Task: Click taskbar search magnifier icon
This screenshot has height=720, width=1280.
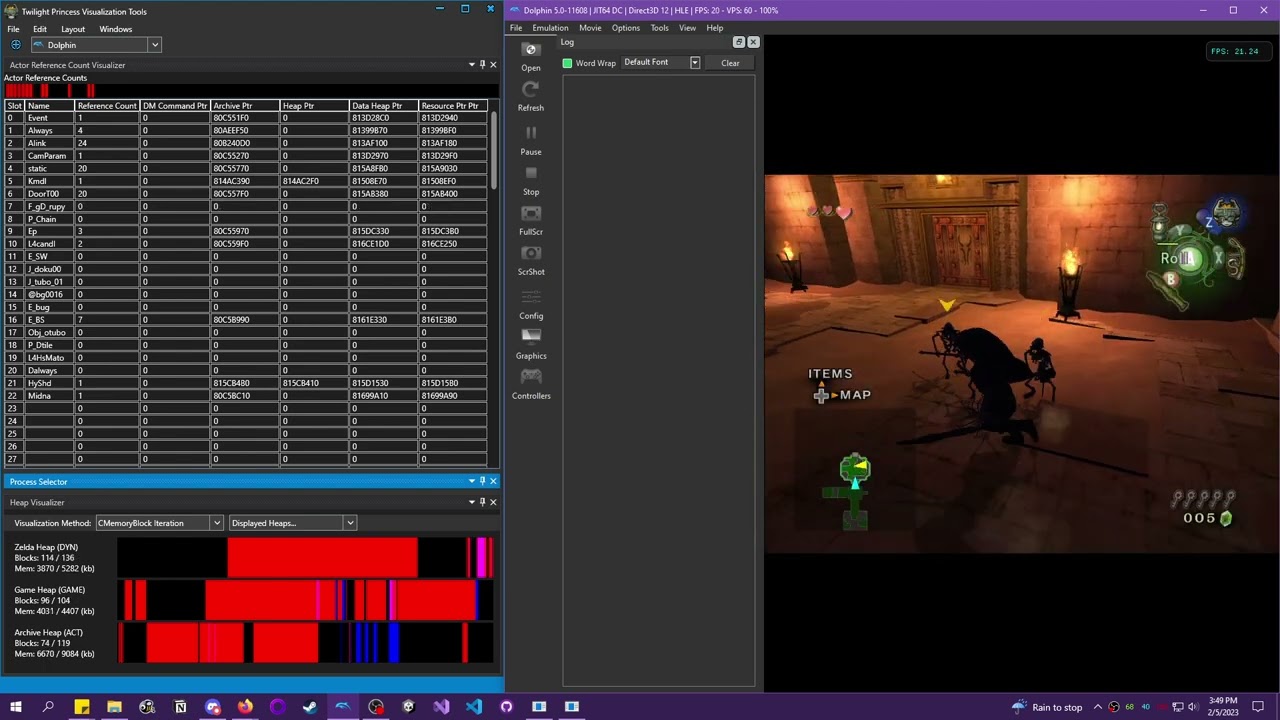Action: click(48, 707)
